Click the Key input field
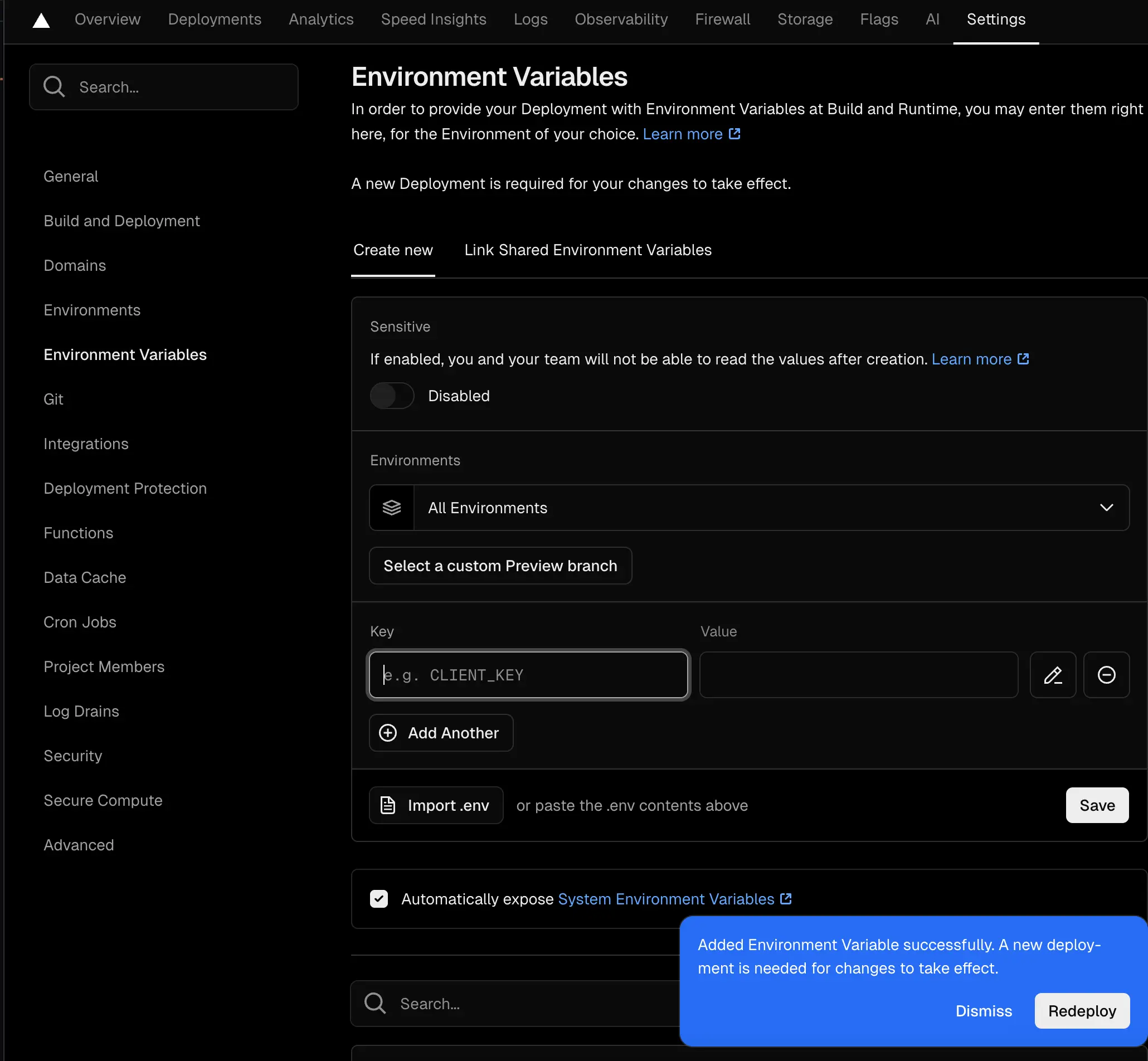1148x1061 pixels. point(528,675)
